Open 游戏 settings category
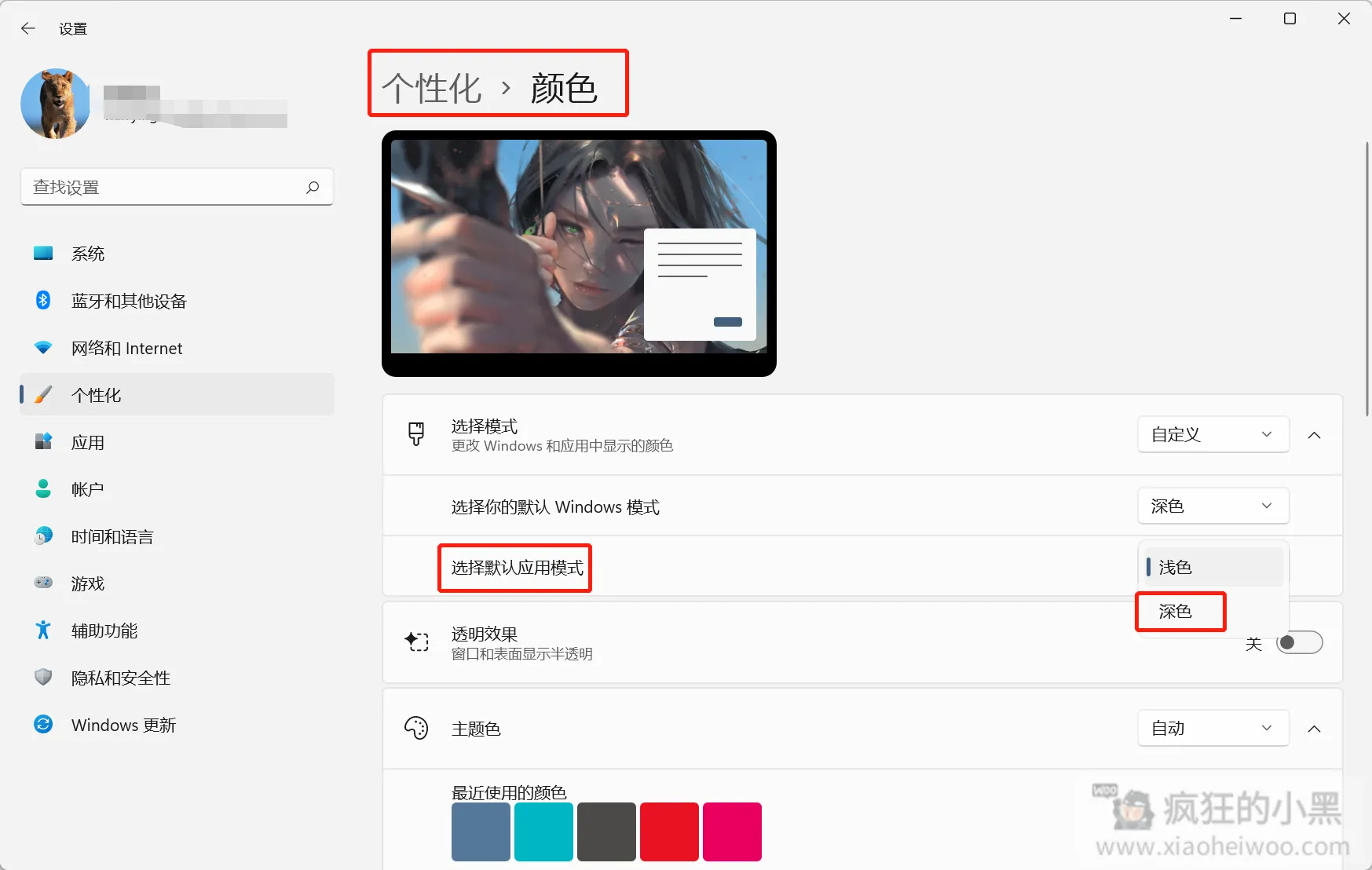This screenshot has width=1372, height=870. point(177,583)
